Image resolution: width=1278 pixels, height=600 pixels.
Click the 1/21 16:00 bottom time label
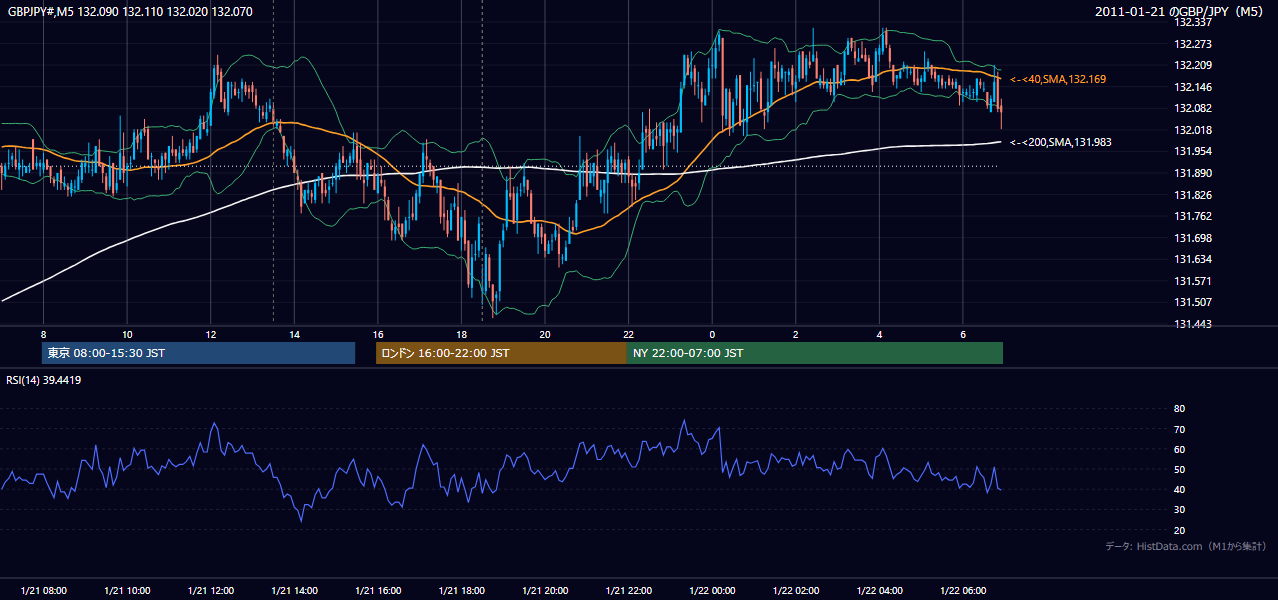click(x=378, y=591)
